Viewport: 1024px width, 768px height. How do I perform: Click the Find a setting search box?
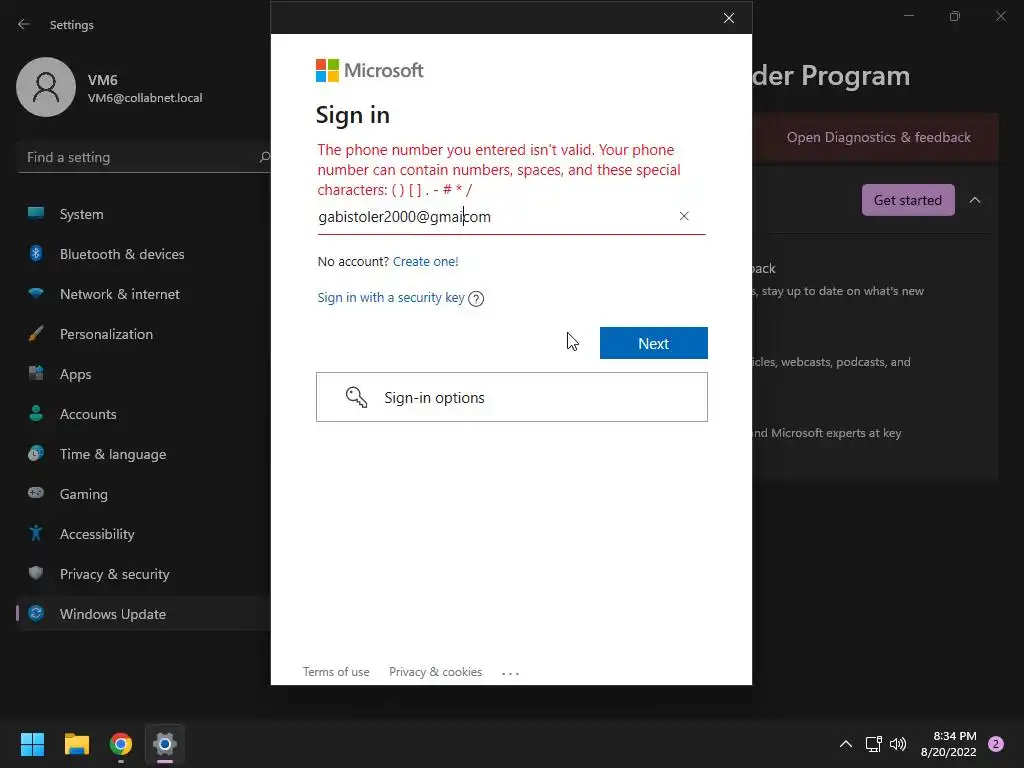pyautogui.click(x=144, y=157)
